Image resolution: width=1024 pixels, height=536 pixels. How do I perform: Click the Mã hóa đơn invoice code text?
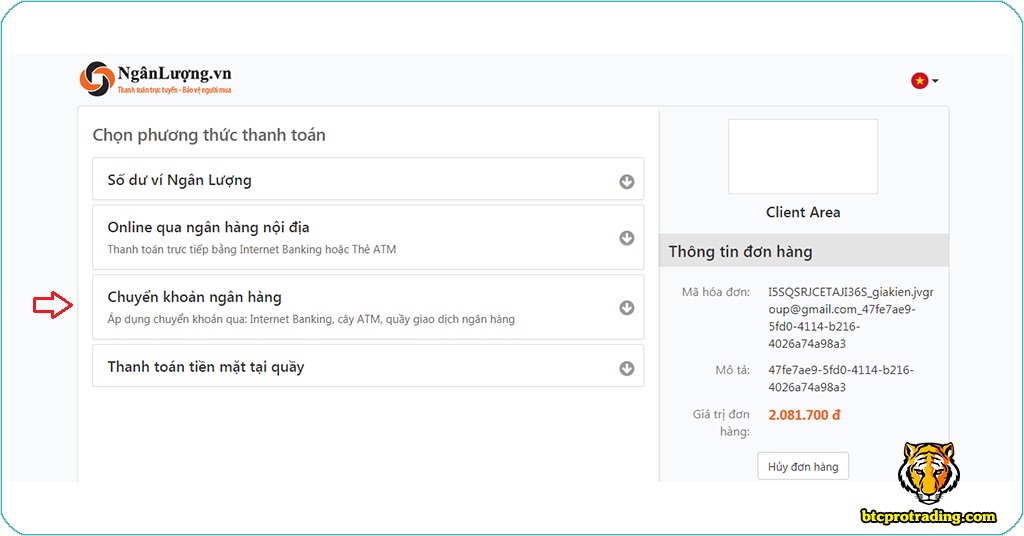(x=850, y=317)
